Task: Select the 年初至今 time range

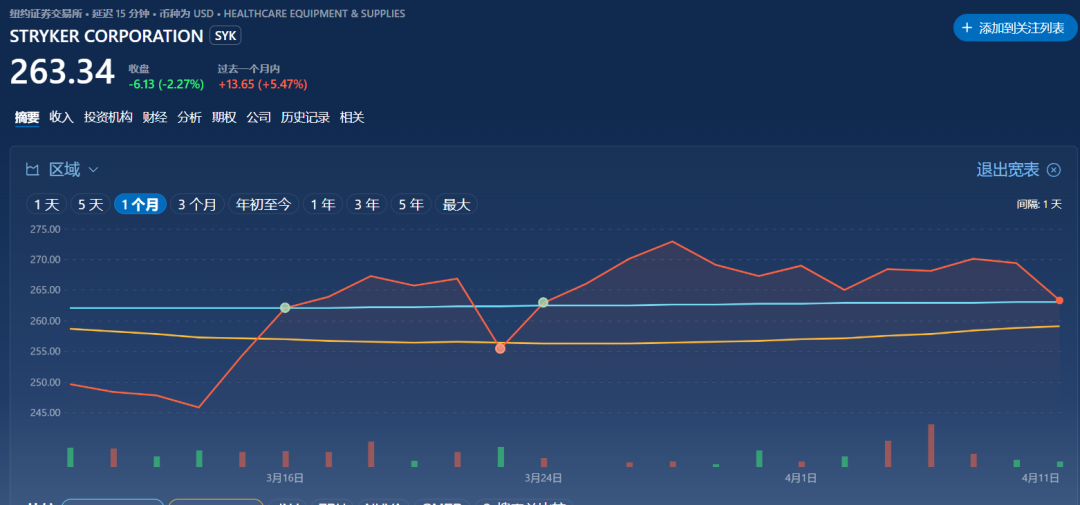Action: 264,205
